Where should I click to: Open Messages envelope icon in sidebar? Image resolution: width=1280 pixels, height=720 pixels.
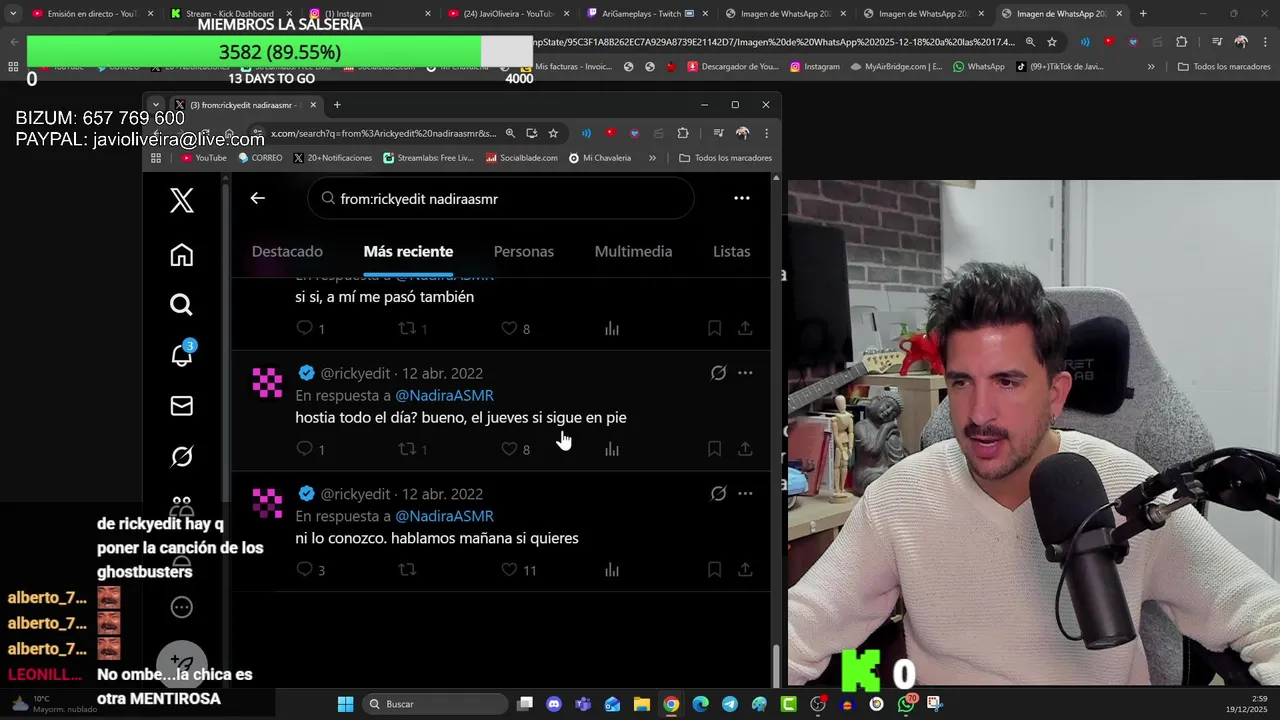tap(181, 405)
